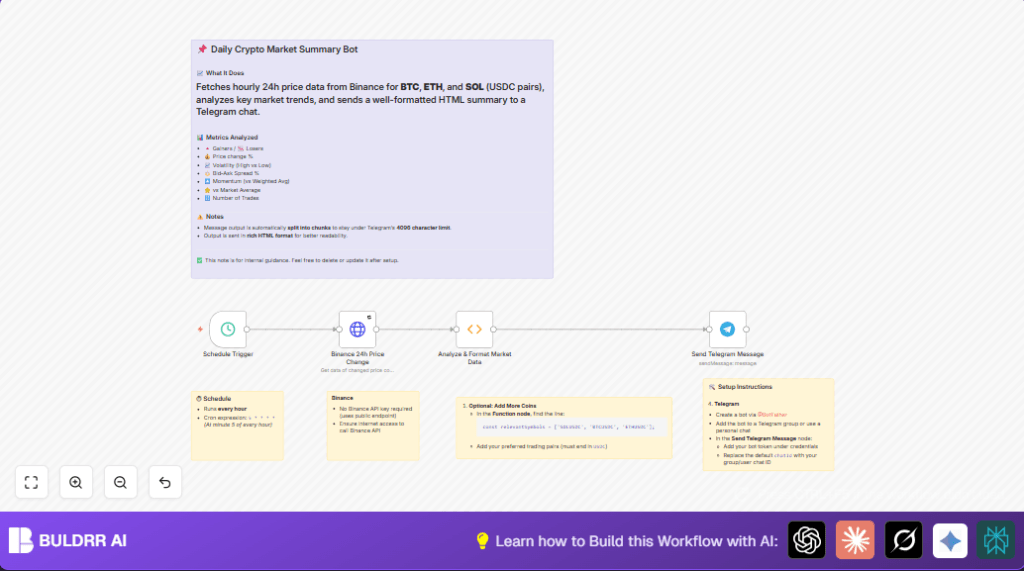This screenshot has height=571, width=1024.
Task: Click the BotFather link in setup note
Action: (x=772, y=415)
